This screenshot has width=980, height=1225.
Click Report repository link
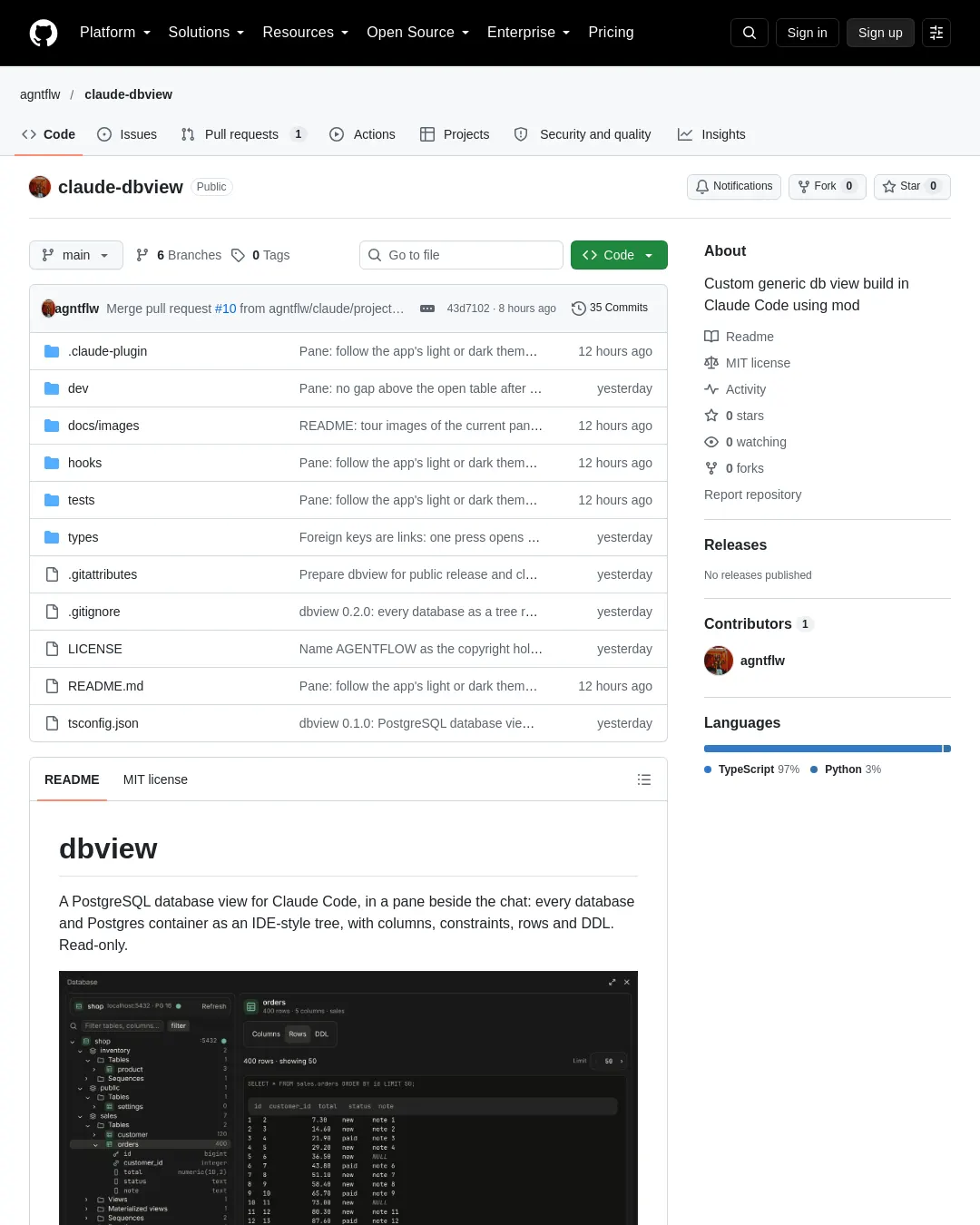click(752, 495)
